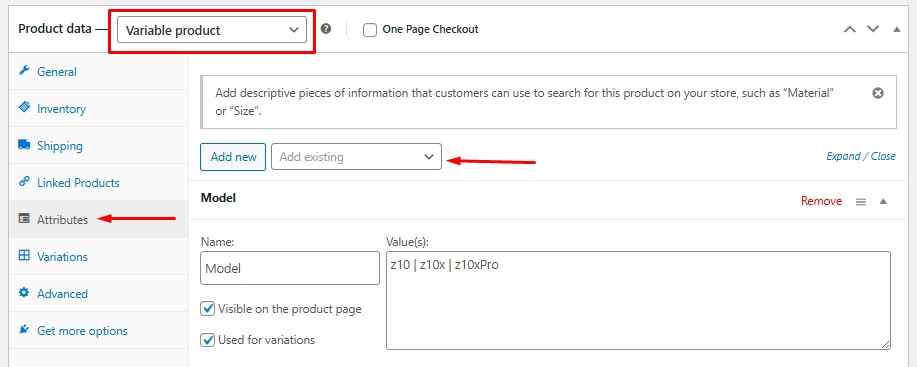917x367 pixels.
Task: Dismiss the attributes info notice
Action: click(878, 93)
